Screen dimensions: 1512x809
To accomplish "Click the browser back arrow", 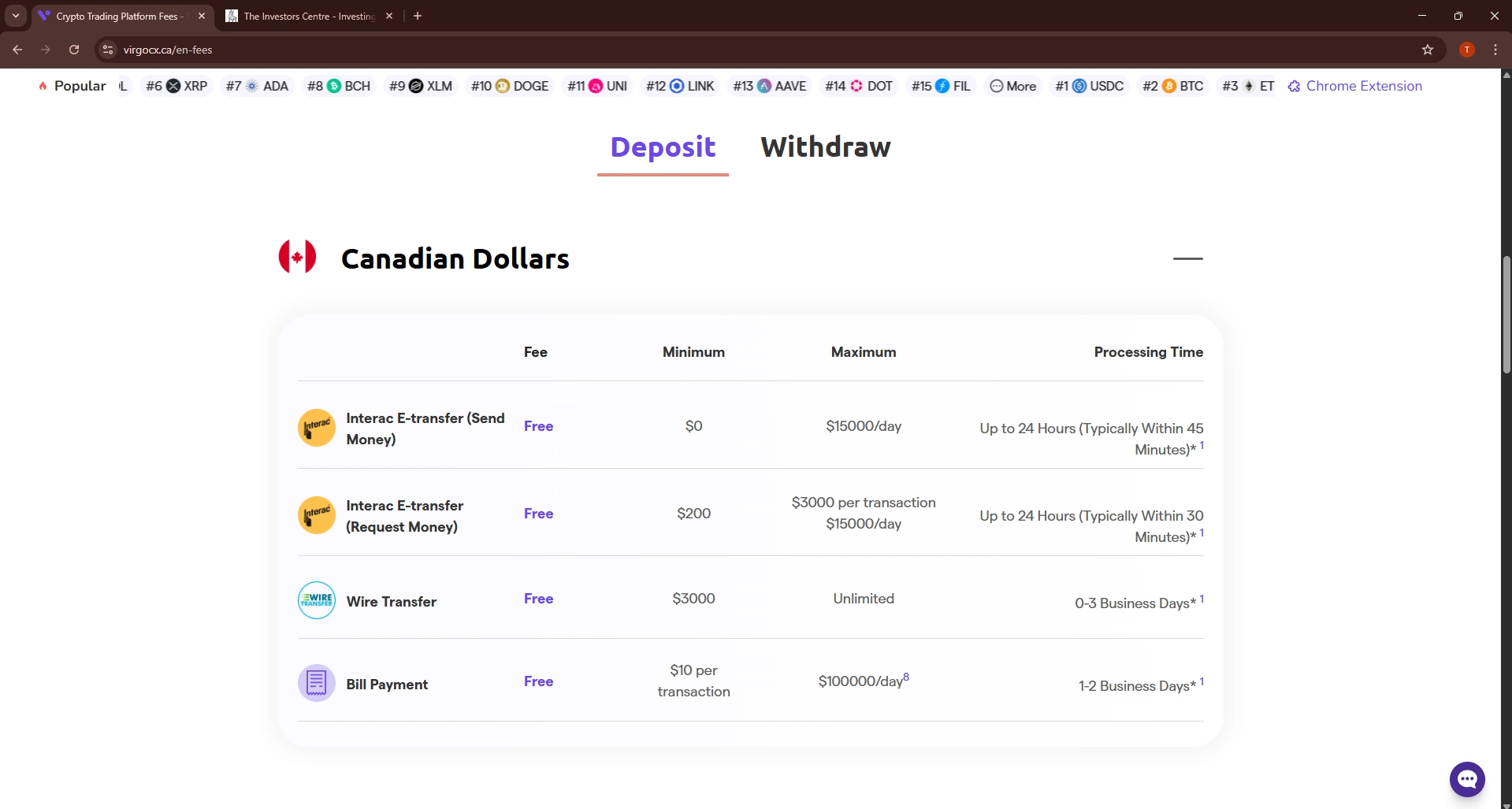I will tap(17, 50).
